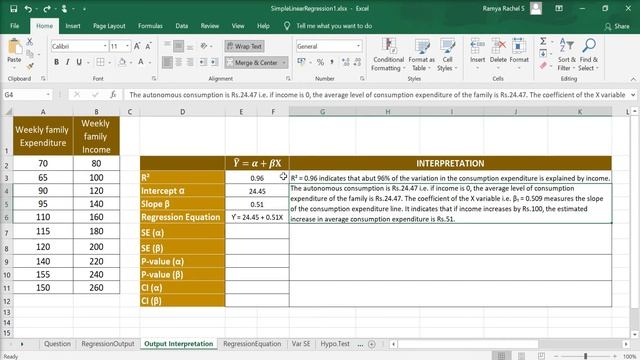Activate the Format Painter brush

click(x=30, y=66)
